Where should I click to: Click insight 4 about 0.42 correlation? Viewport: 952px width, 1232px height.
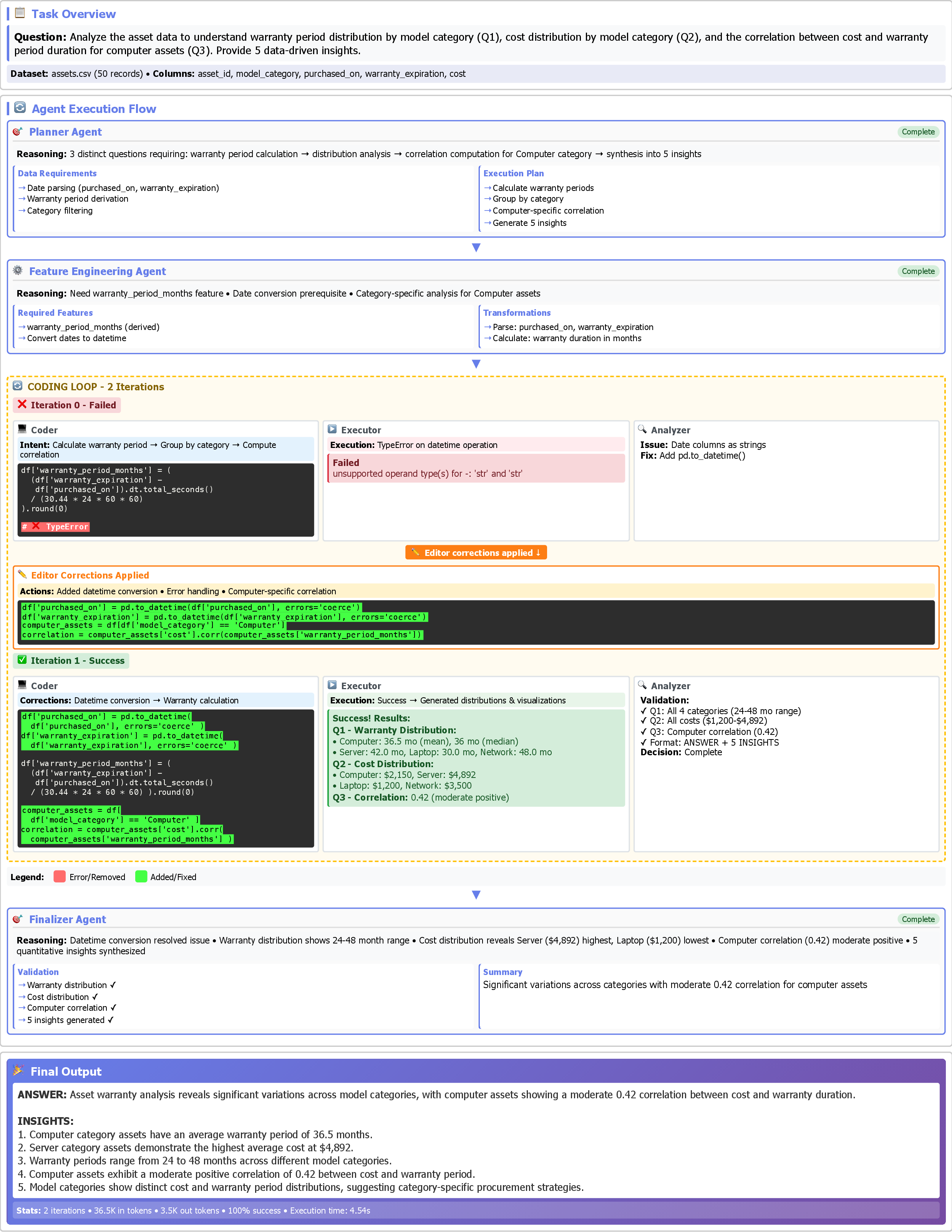(x=246, y=1174)
